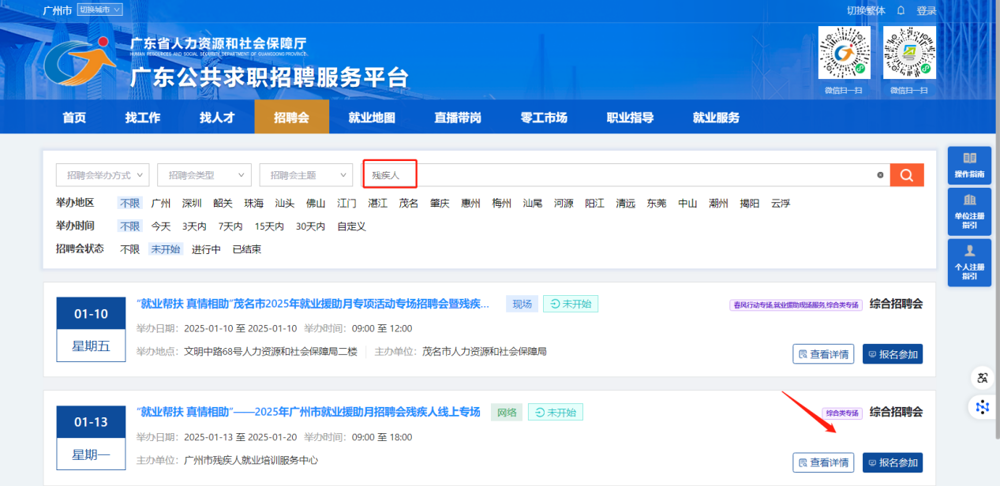Go to the 就业地图 navigation tab
This screenshot has width=1000, height=486.
point(371,118)
